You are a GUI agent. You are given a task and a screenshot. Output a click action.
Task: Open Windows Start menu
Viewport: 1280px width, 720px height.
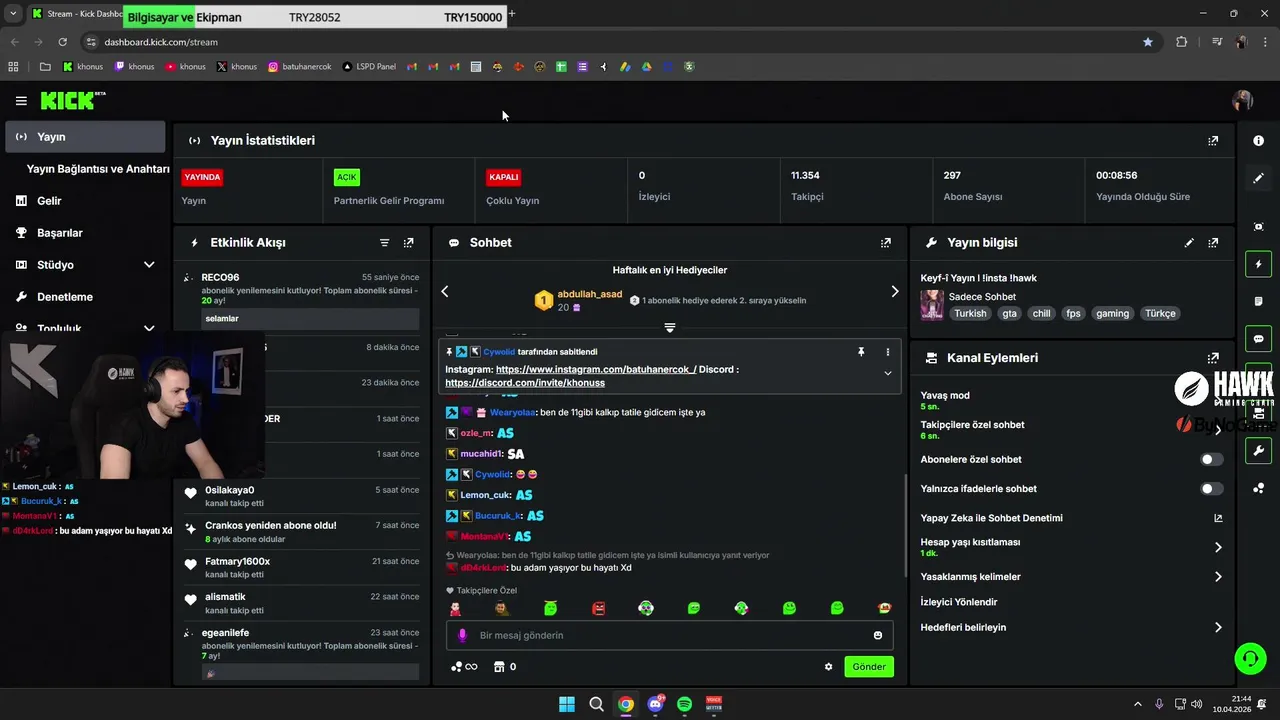567,704
